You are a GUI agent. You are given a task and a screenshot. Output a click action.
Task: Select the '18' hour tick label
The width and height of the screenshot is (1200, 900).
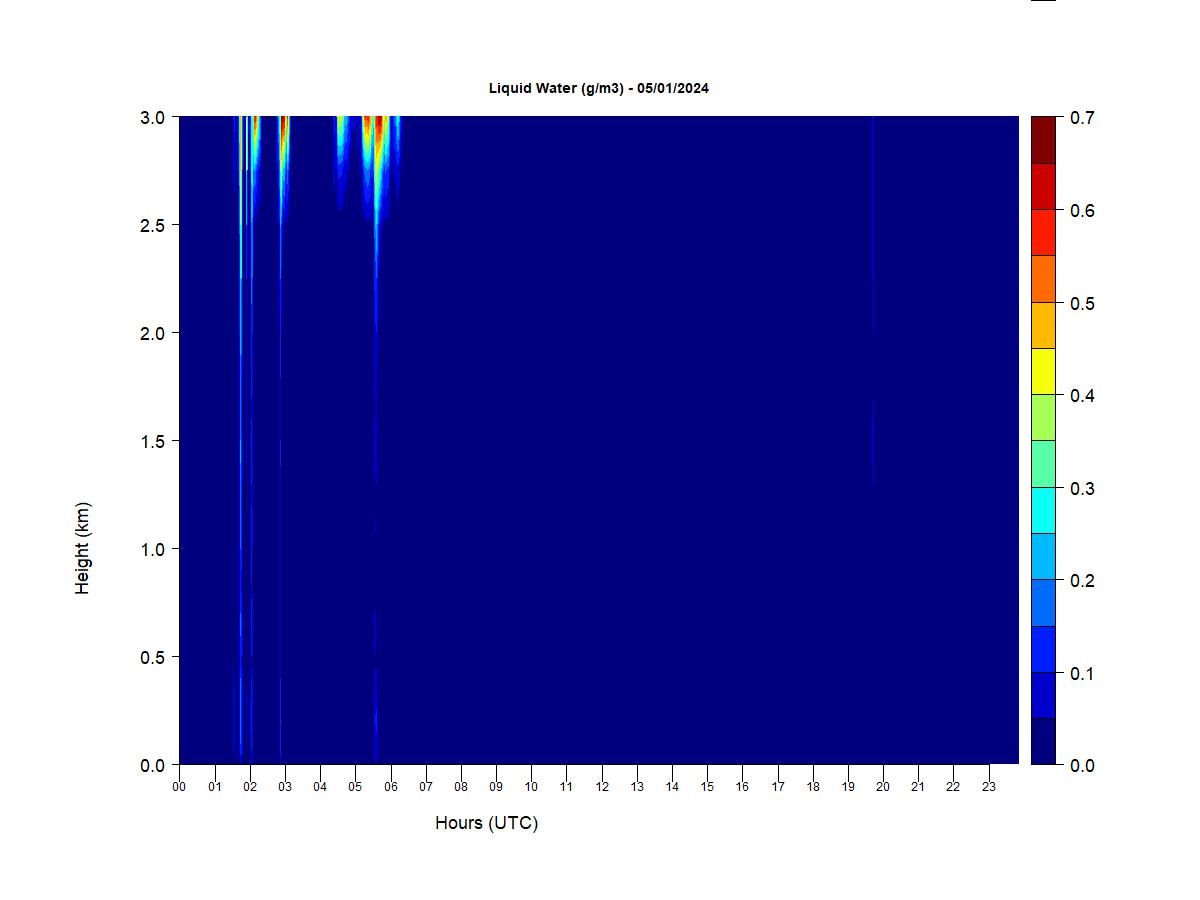coord(813,787)
